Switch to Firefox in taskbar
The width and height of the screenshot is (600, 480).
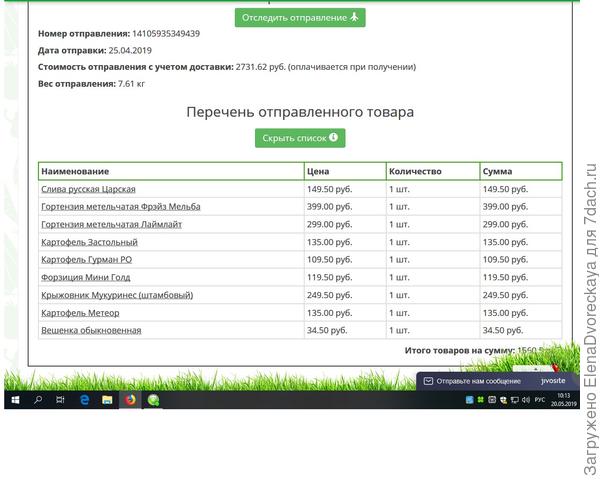click(x=130, y=400)
